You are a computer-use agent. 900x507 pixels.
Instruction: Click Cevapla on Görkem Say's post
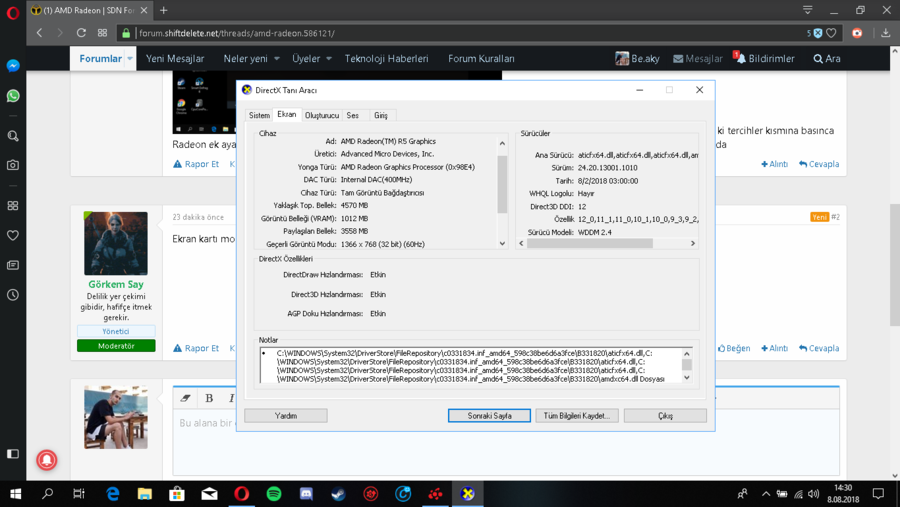819,349
